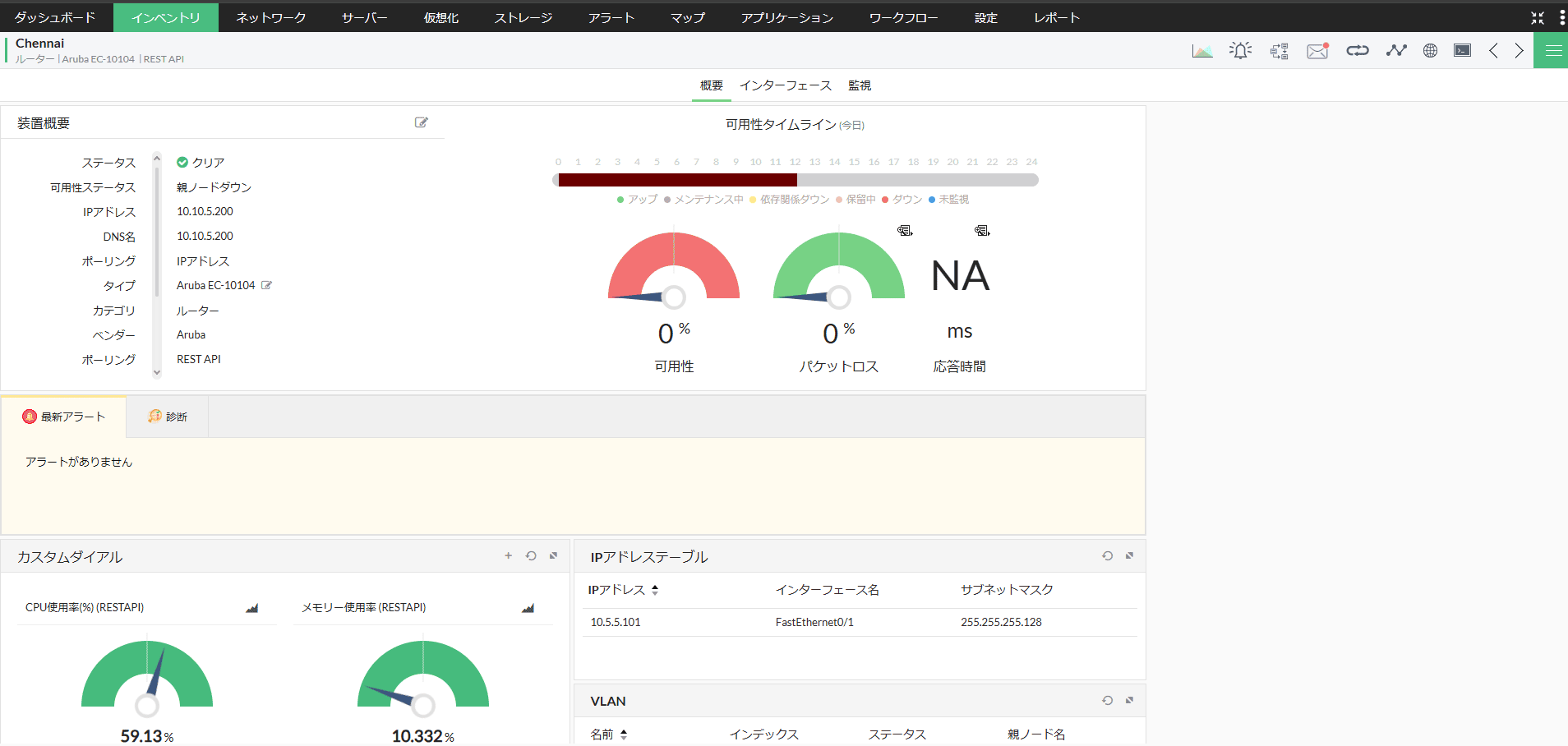This screenshot has height=746, width=1568.
Task: Click the response time tag icon
Action: (x=982, y=231)
